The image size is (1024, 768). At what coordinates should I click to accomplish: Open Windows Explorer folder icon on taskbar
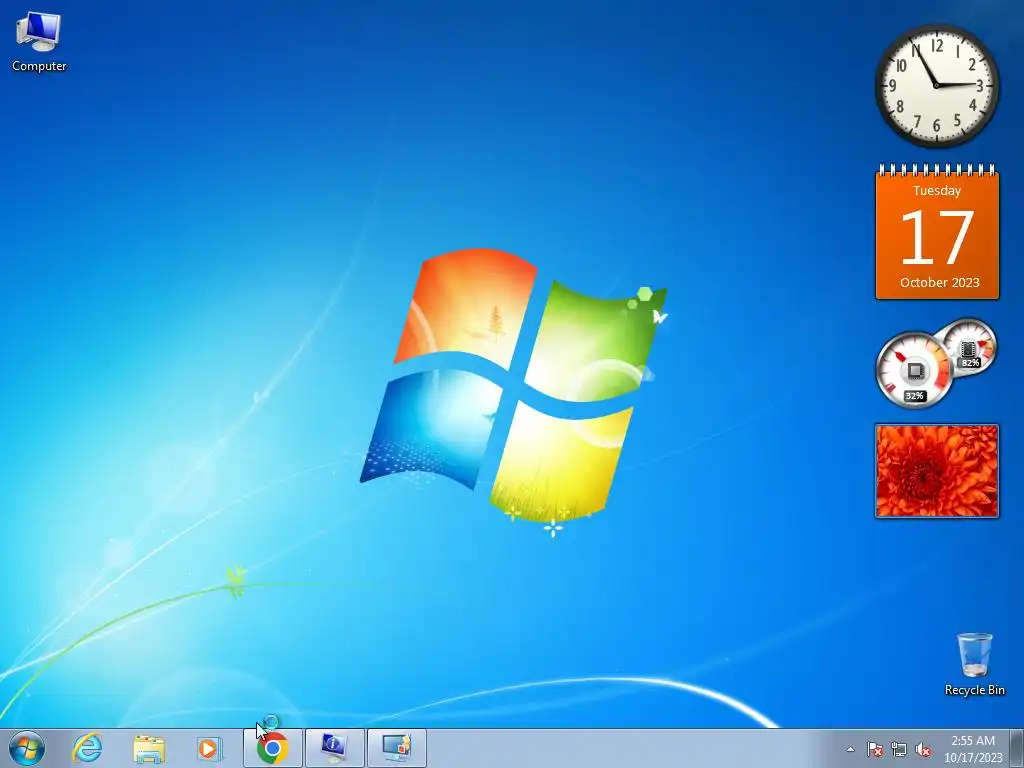click(149, 748)
